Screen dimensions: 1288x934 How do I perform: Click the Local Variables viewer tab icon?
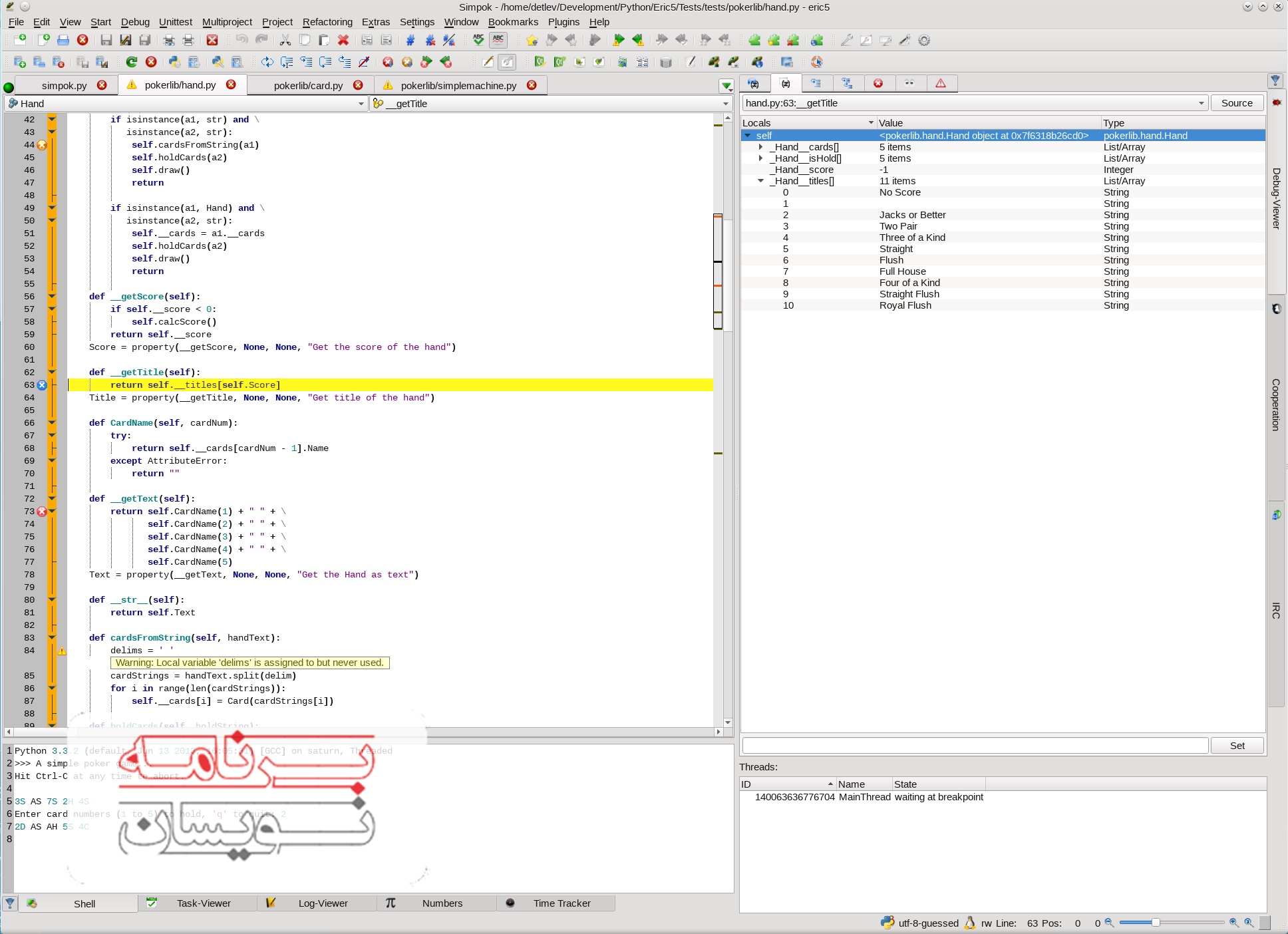point(786,83)
